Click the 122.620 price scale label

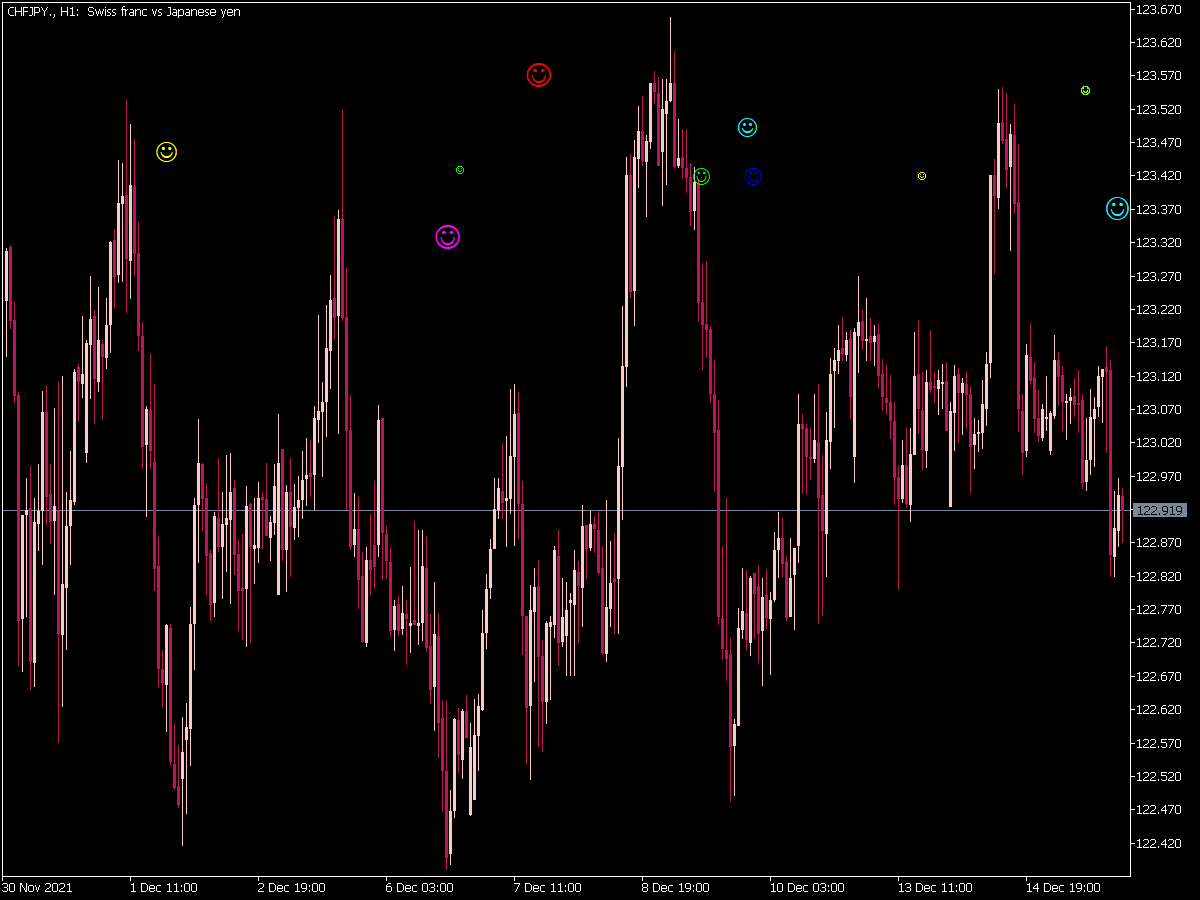coord(1160,710)
